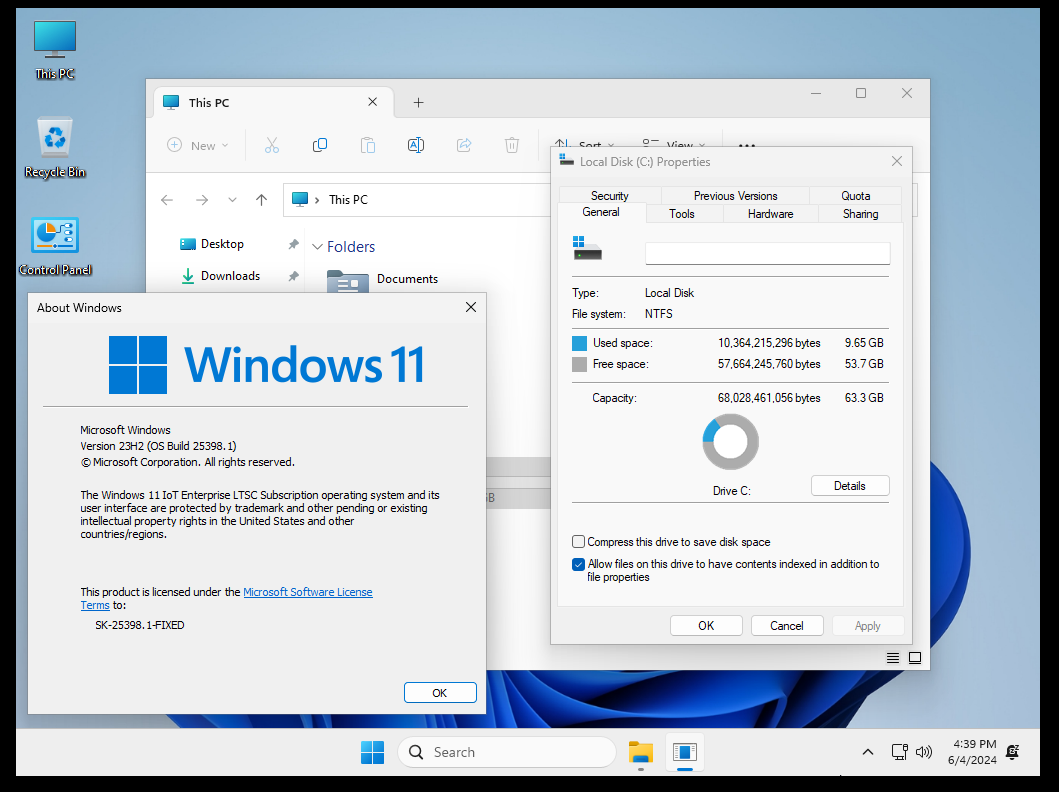Open the Terms link in About Windows
This screenshot has width=1059, height=792.
tap(95, 605)
